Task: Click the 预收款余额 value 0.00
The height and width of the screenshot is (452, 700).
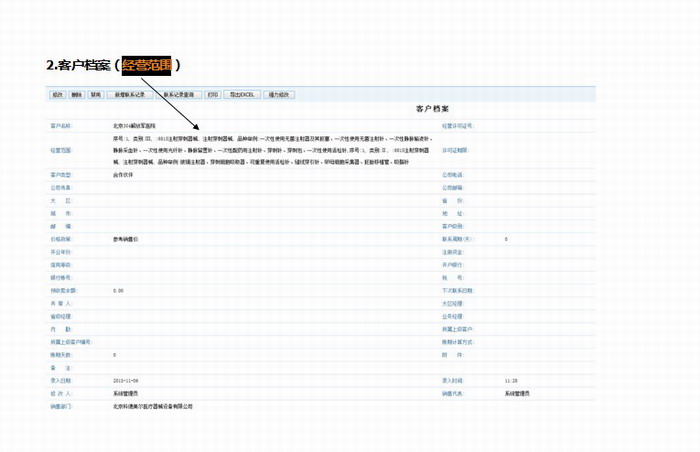Action: click(x=119, y=291)
